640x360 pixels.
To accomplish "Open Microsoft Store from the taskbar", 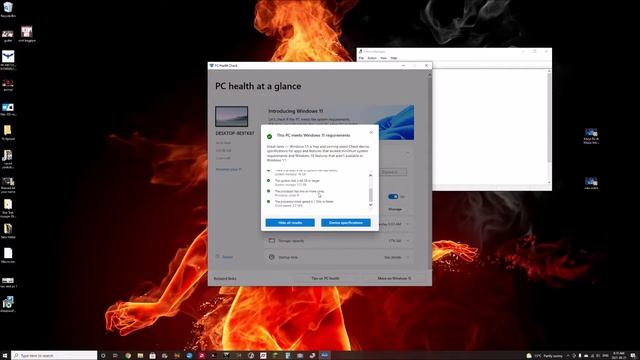I will (x=152, y=356).
